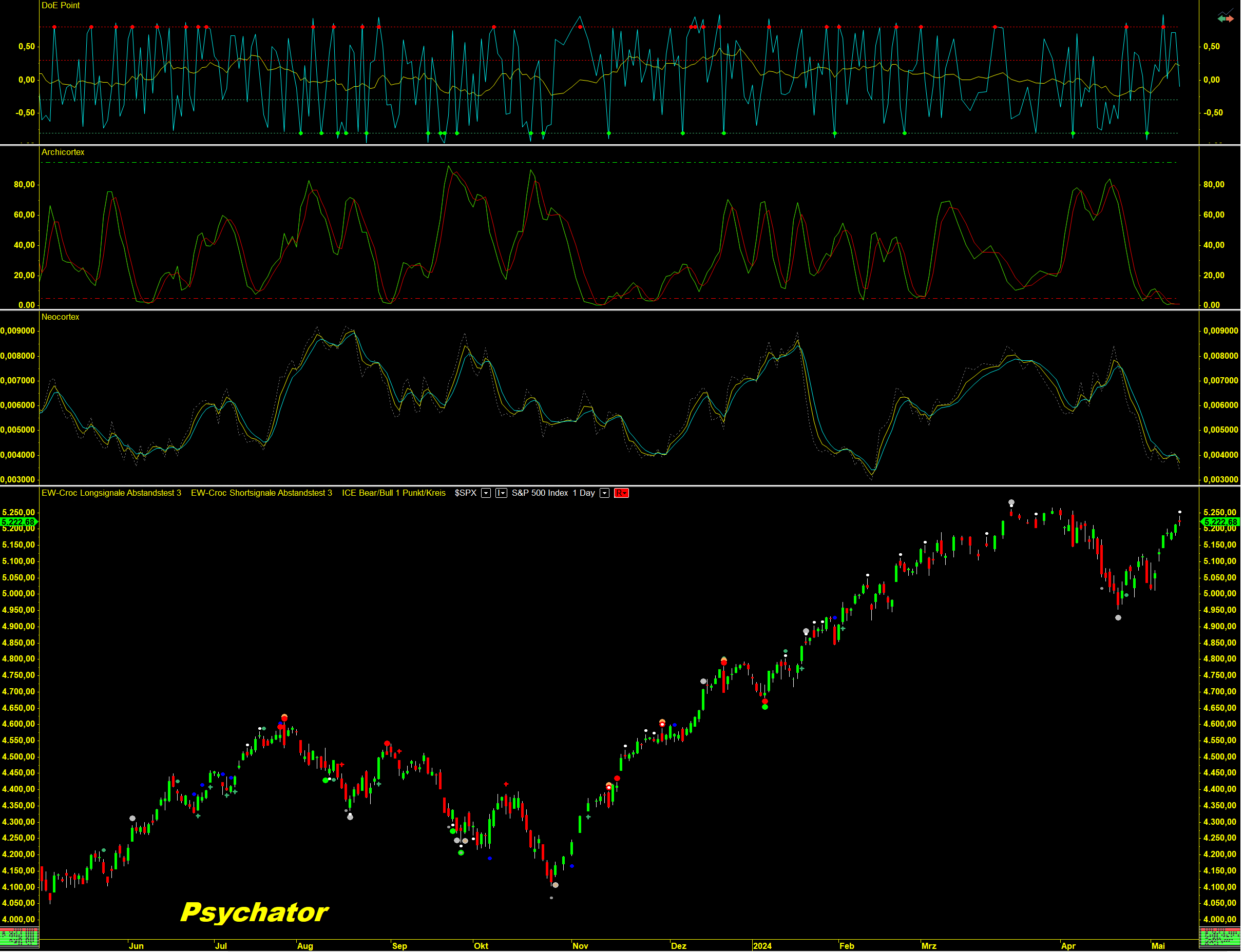Click the 2024 marker on time axis
Viewport: 1243px width, 952px height.
tap(762, 946)
